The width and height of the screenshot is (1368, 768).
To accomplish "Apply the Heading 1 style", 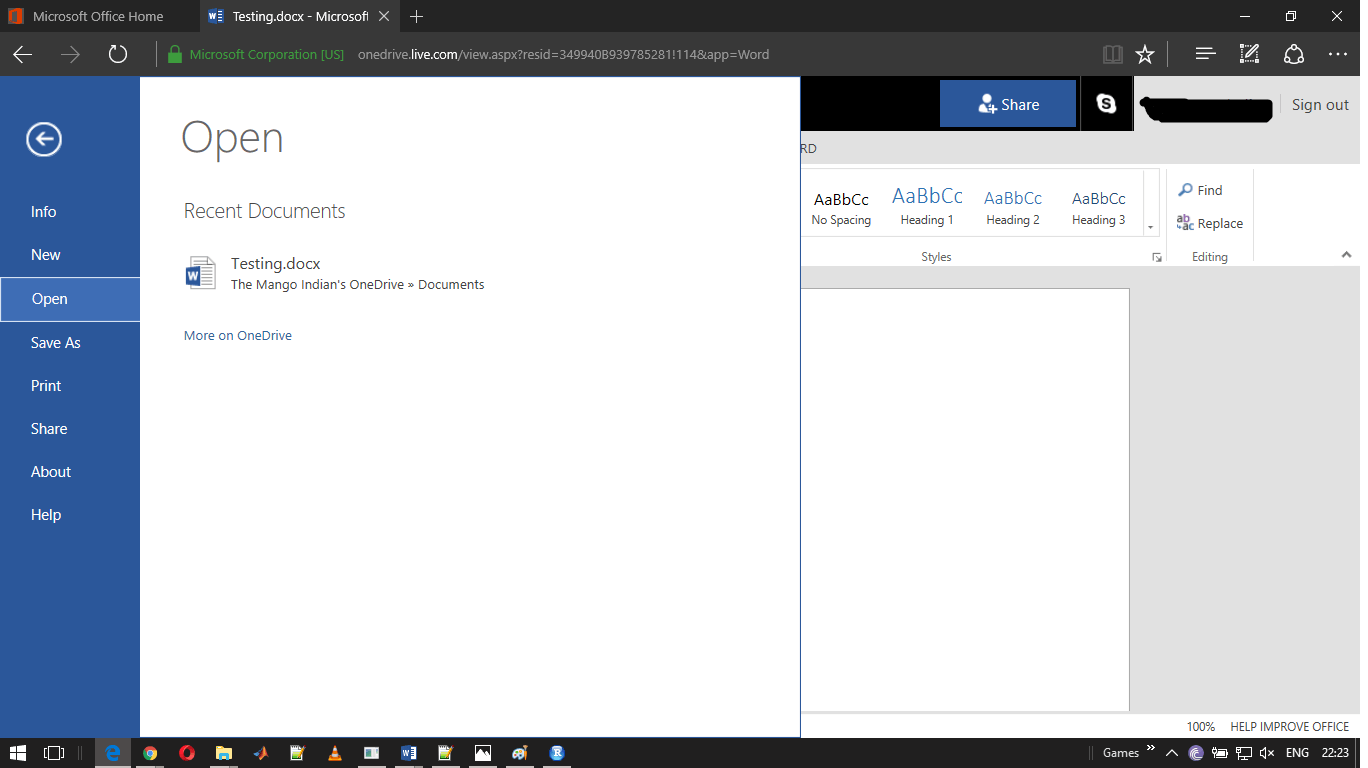I will 927,208.
